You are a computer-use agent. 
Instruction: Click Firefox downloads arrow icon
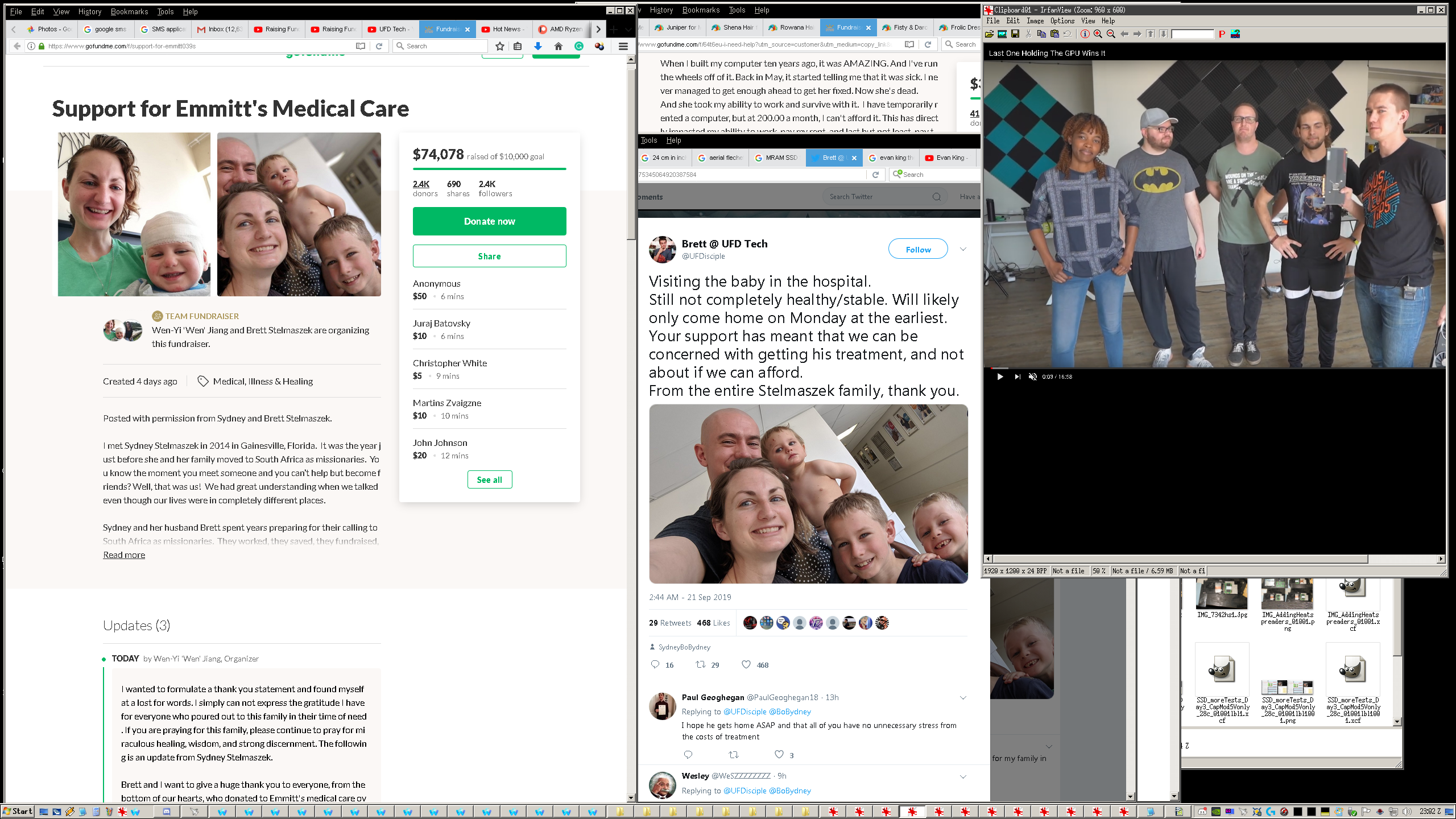click(537, 46)
